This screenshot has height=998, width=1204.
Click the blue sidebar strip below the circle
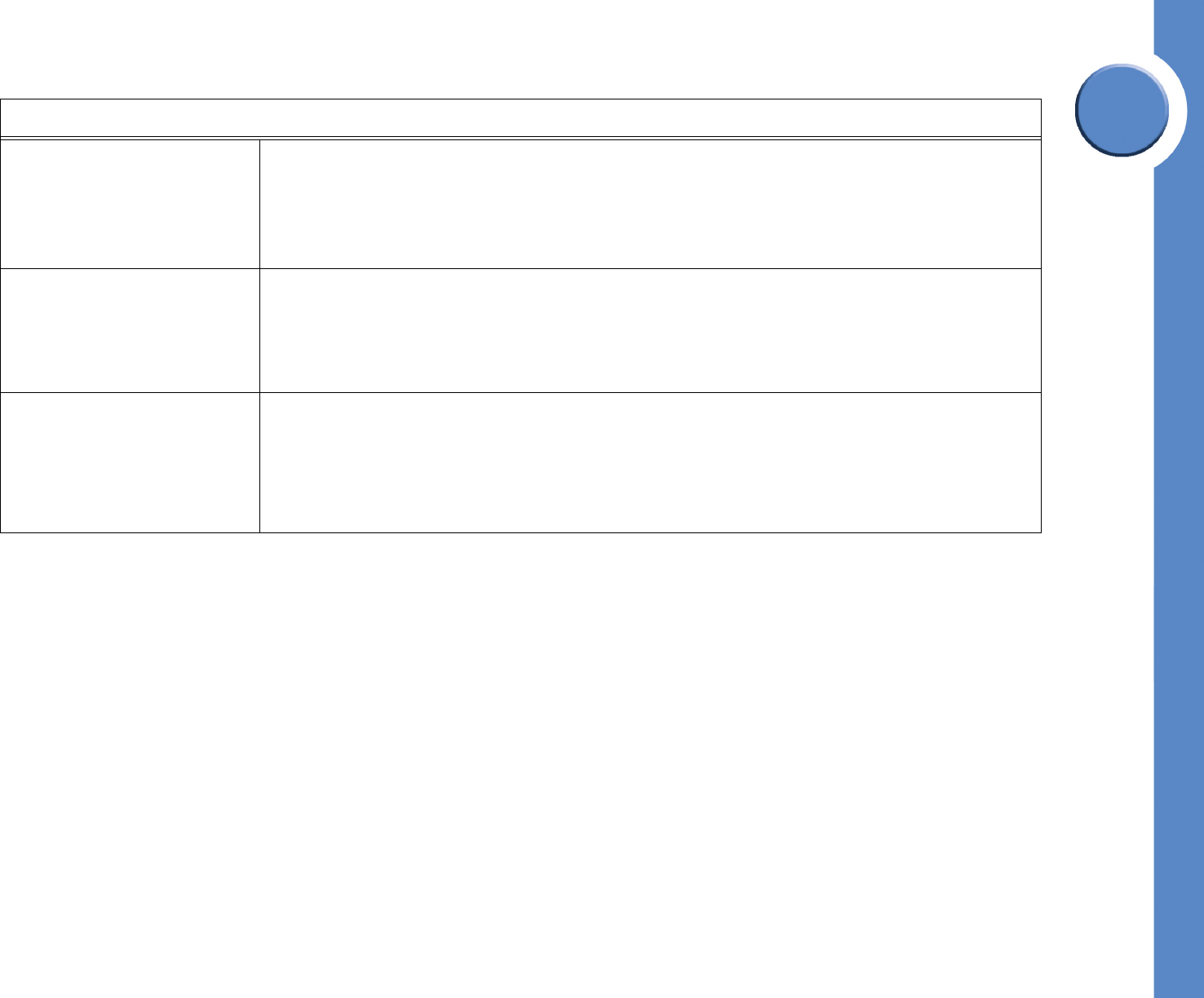1179,571
